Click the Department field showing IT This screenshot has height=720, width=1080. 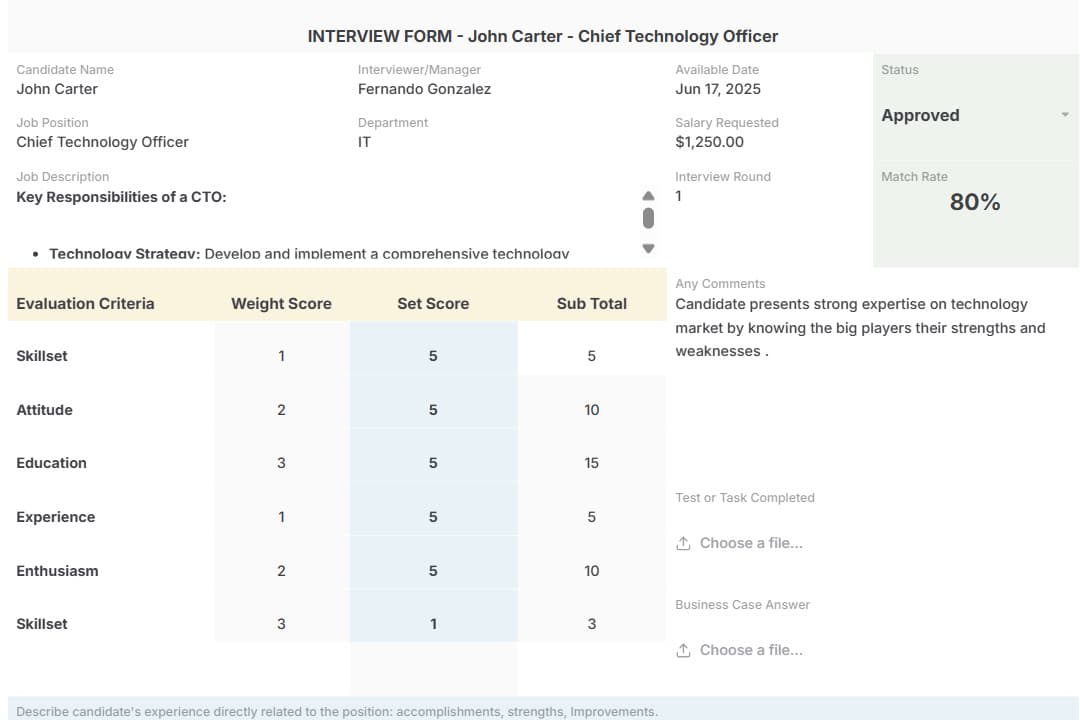coord(364,142)
